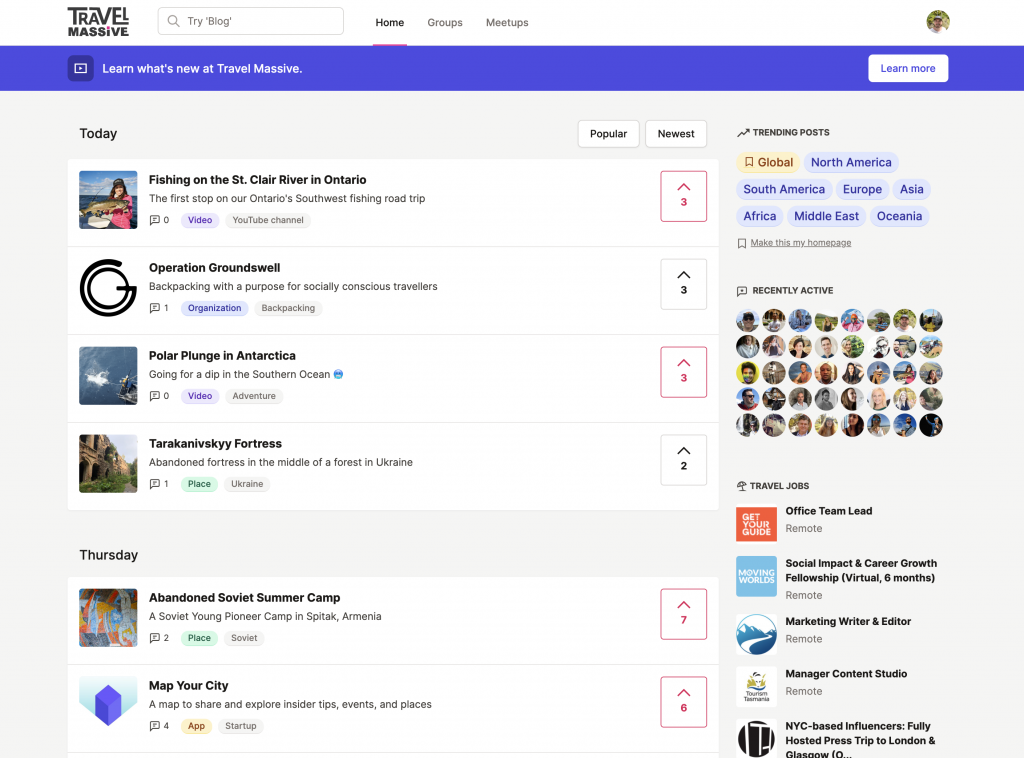Select the App tag

coord(196,726)
